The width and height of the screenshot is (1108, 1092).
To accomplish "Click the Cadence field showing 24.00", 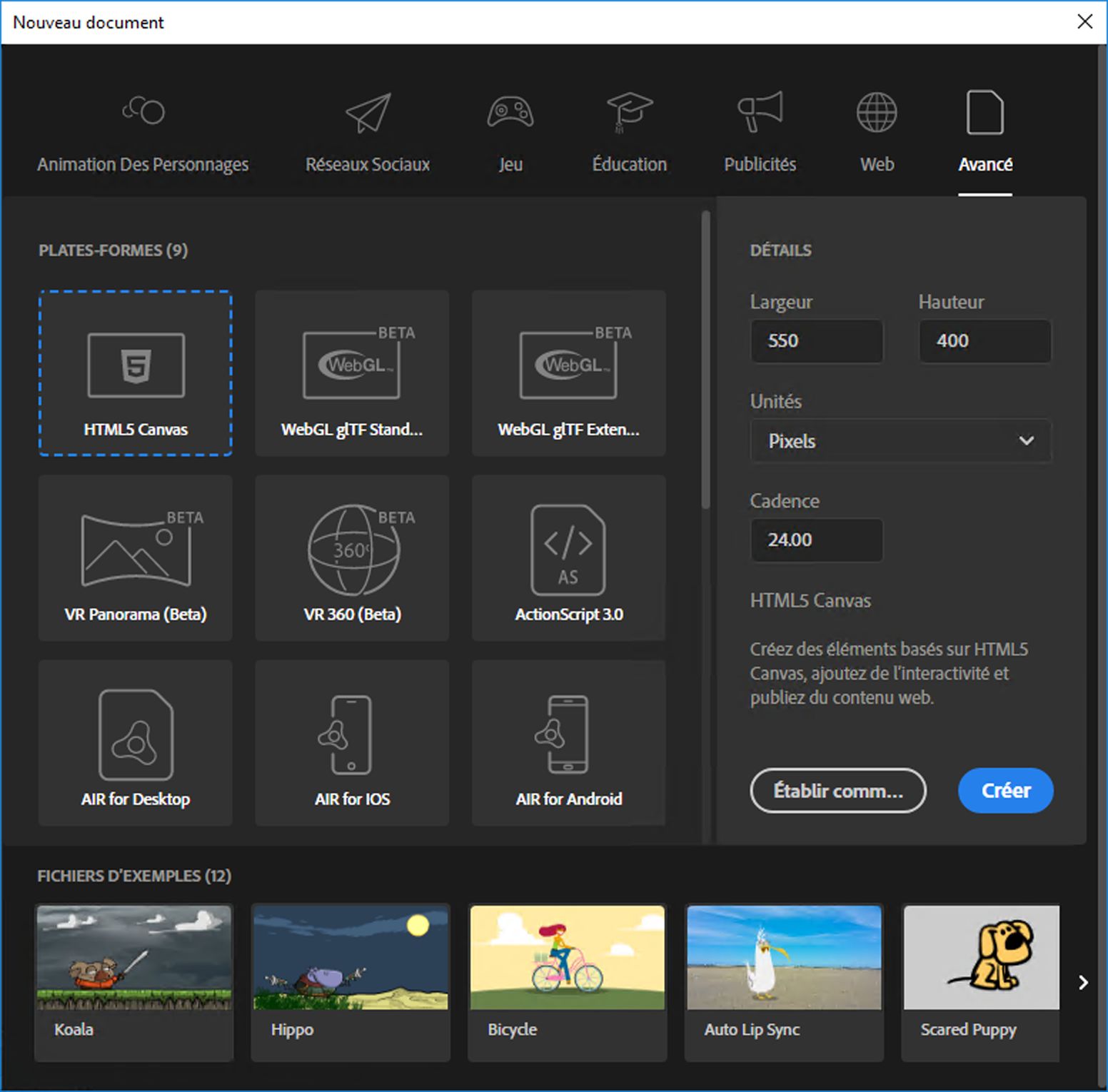I will tap(817, 540).
